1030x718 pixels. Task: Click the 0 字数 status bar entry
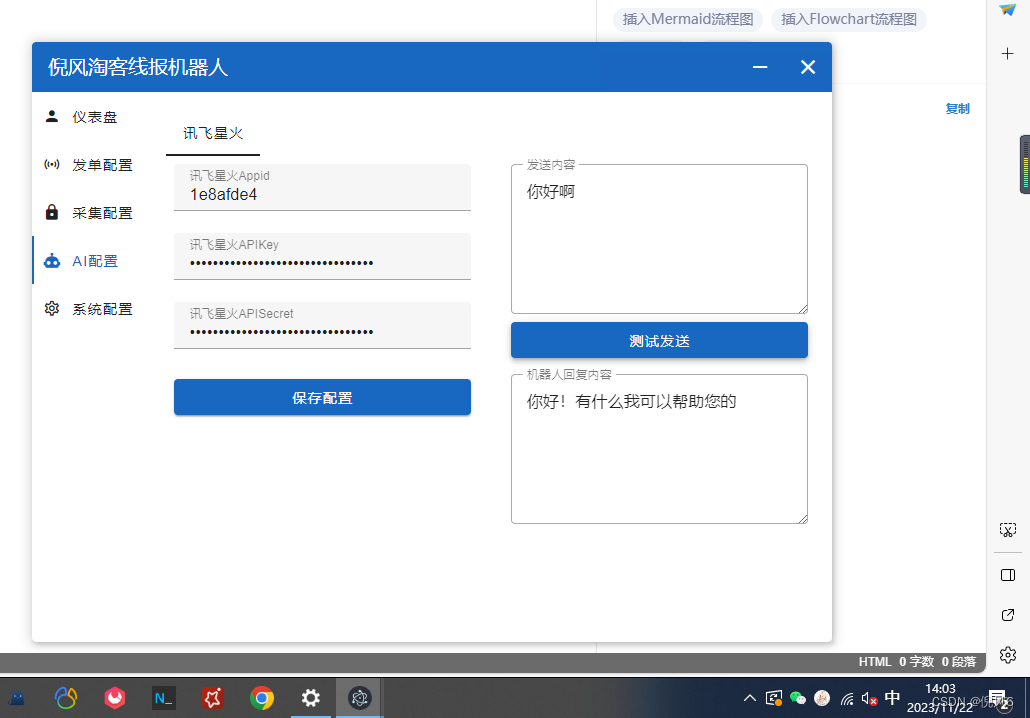(916, 662)
